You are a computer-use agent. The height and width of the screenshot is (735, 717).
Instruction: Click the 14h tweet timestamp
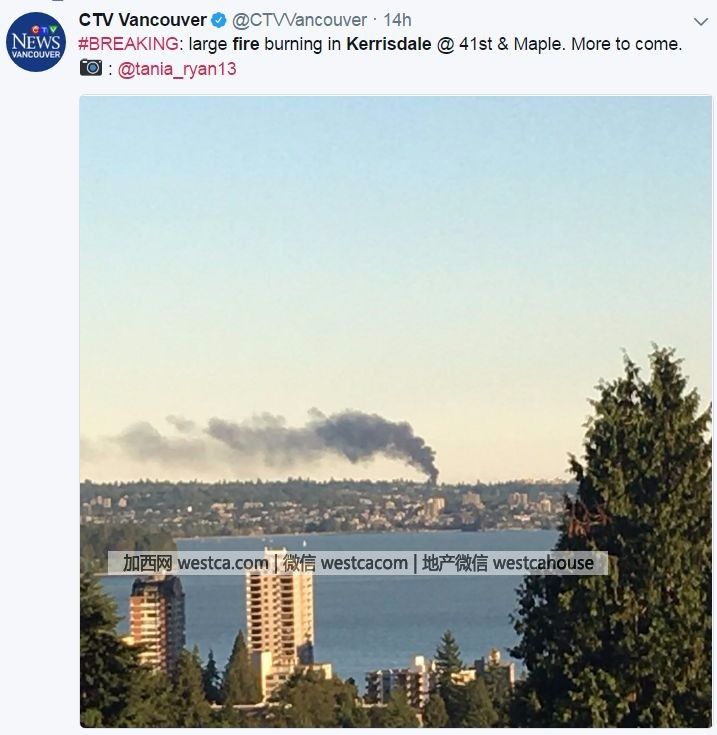point(397,20)
